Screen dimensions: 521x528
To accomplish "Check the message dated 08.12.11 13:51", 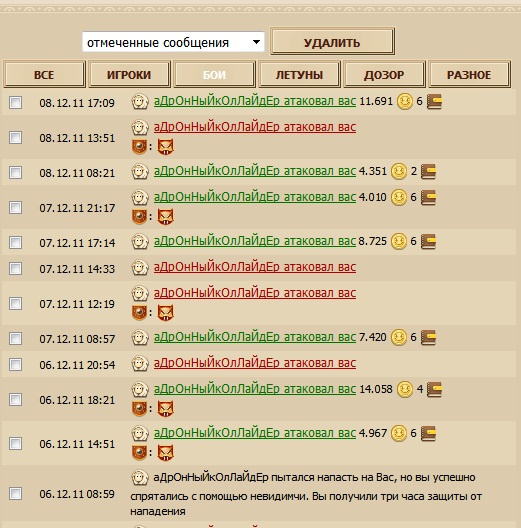I will [x=15, y=137].
